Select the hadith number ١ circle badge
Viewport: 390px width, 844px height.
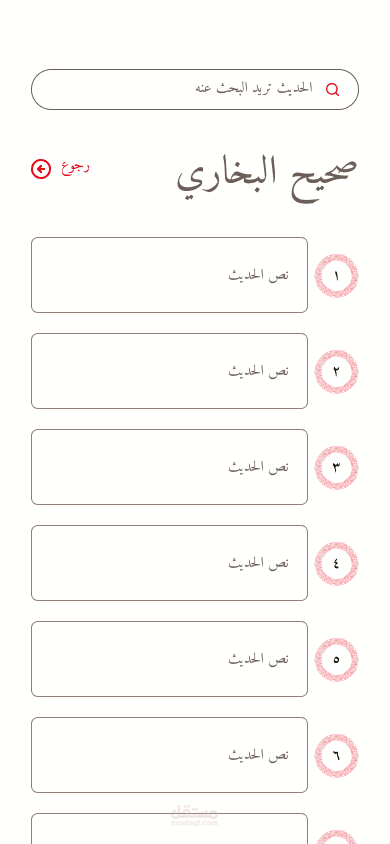coord(336,276)
